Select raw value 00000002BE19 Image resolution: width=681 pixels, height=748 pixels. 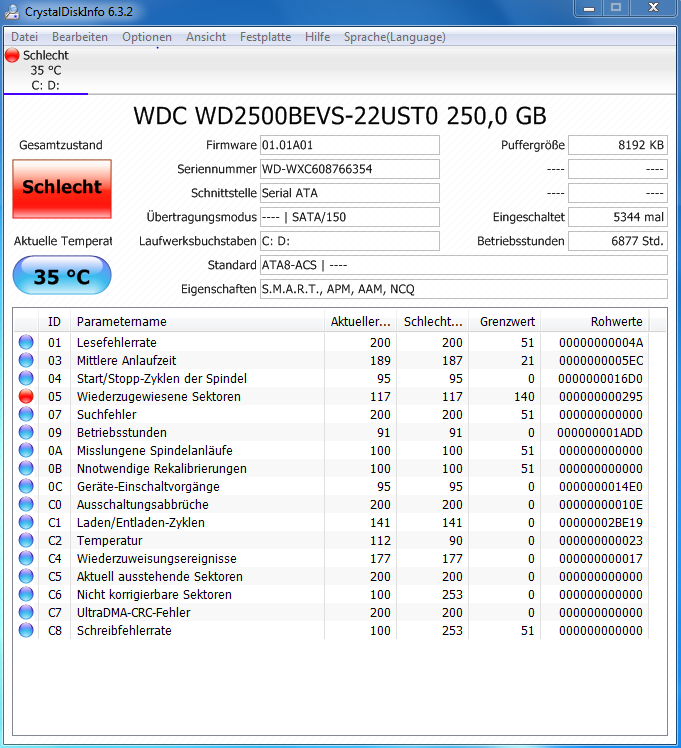click(600, 522)
